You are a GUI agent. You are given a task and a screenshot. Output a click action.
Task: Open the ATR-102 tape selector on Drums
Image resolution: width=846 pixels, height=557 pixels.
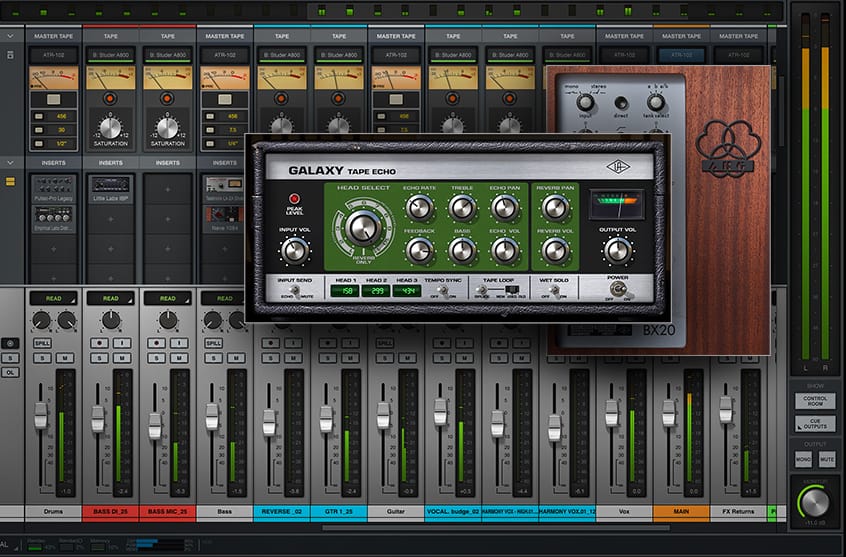coord(53,55)
